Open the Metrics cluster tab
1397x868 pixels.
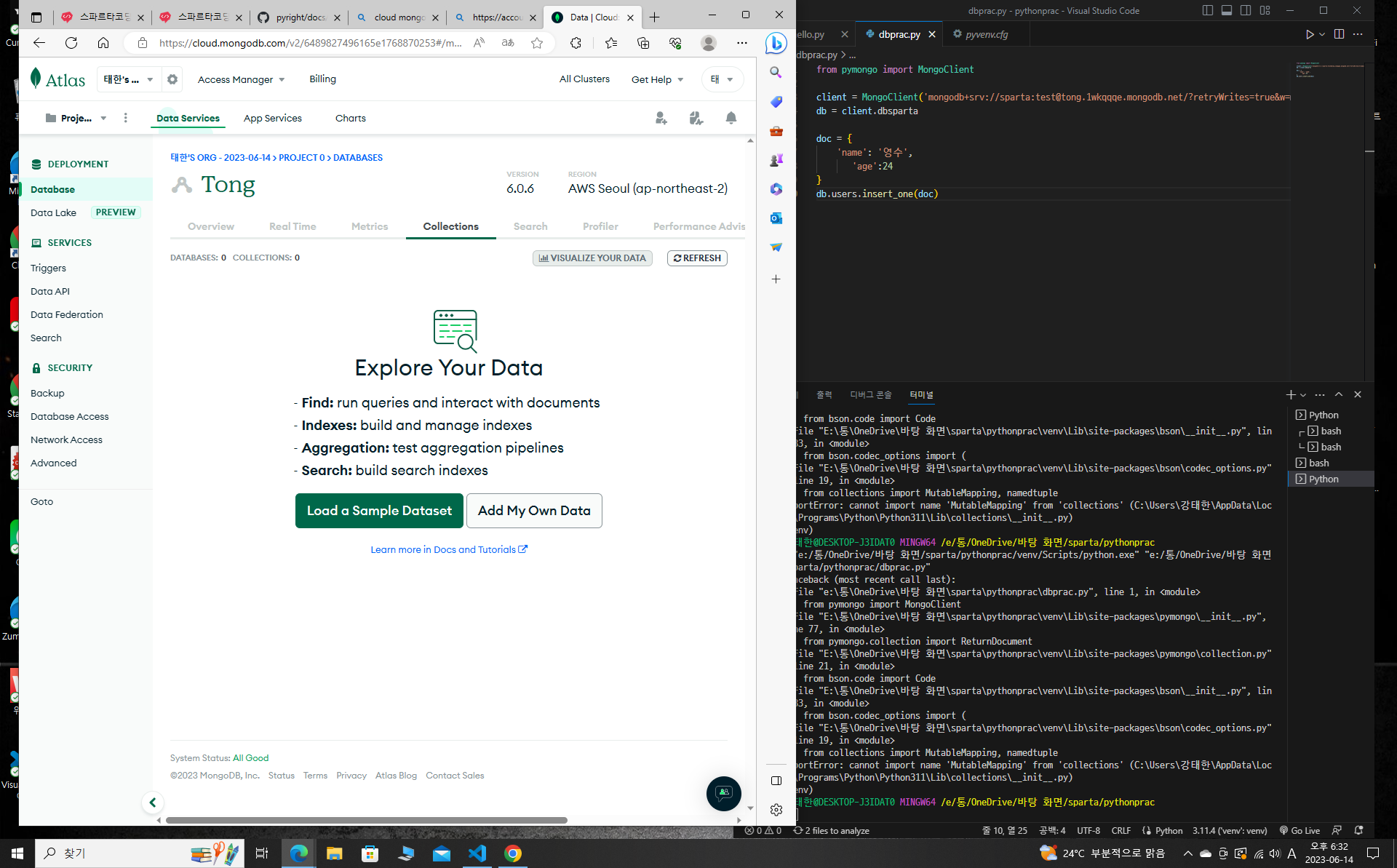click(370, 226)
